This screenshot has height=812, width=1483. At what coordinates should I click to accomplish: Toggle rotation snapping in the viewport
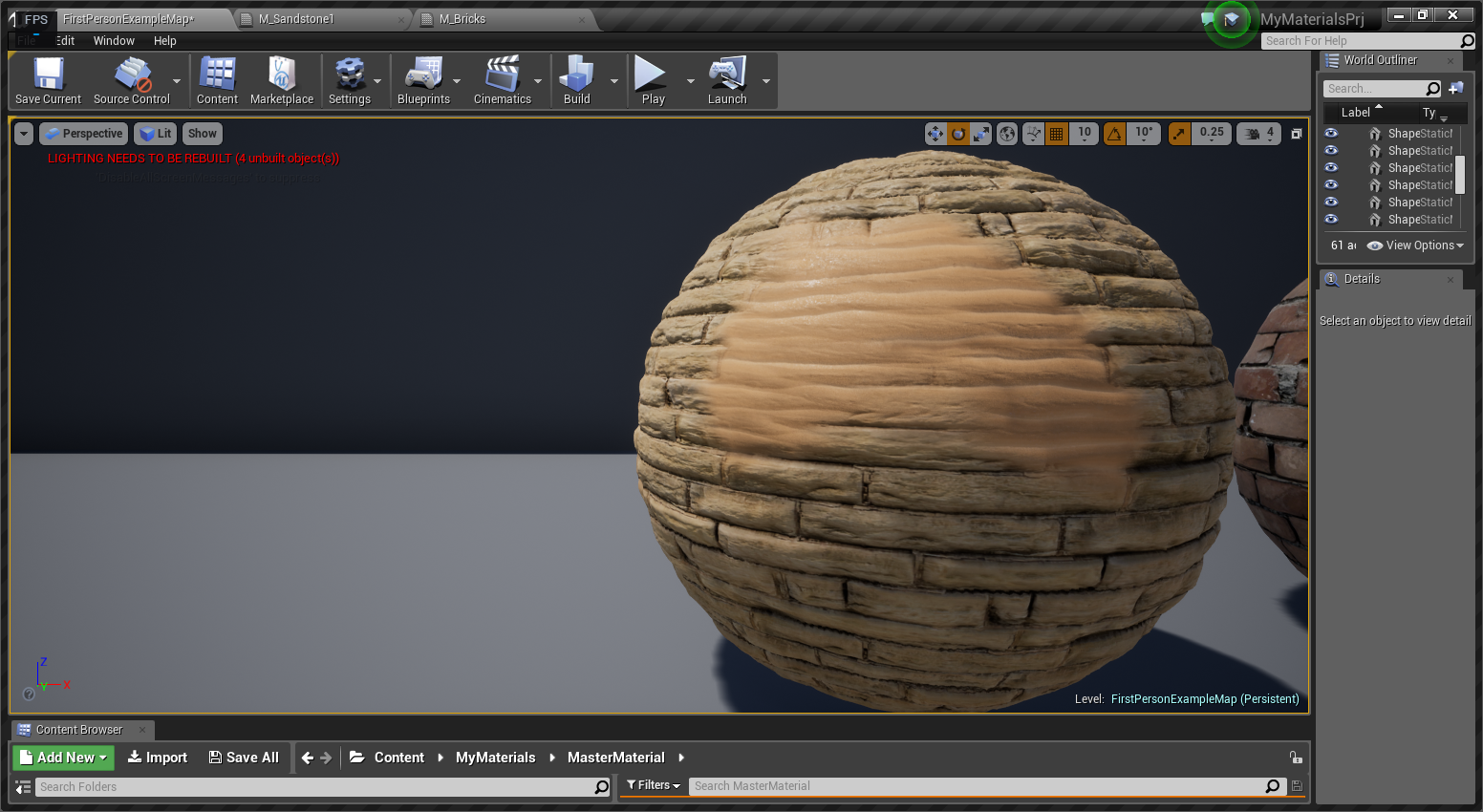[x=1114, y=134]
